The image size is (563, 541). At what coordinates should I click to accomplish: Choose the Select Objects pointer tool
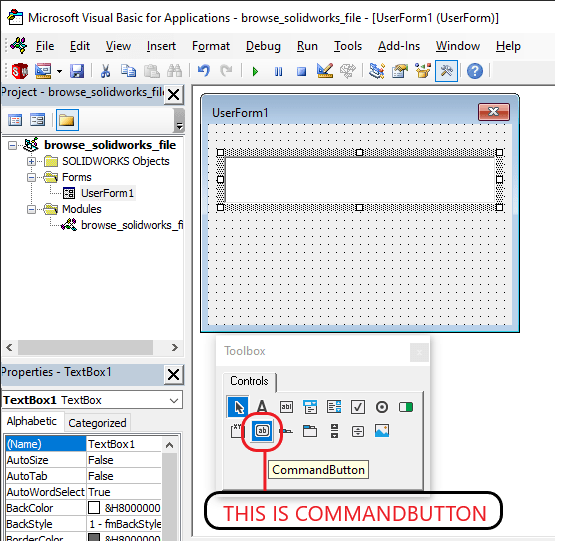(238, 407)
